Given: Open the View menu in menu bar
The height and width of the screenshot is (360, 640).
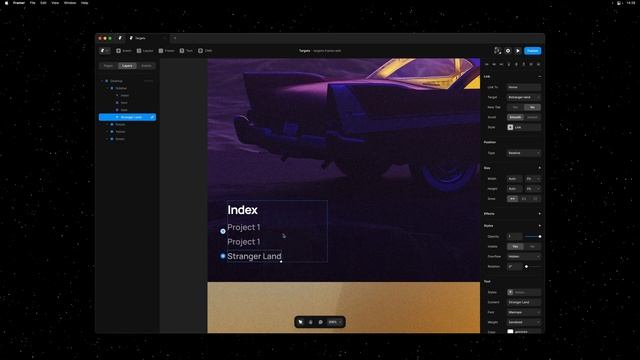Looking at the screenshot, I should (55, 3).
